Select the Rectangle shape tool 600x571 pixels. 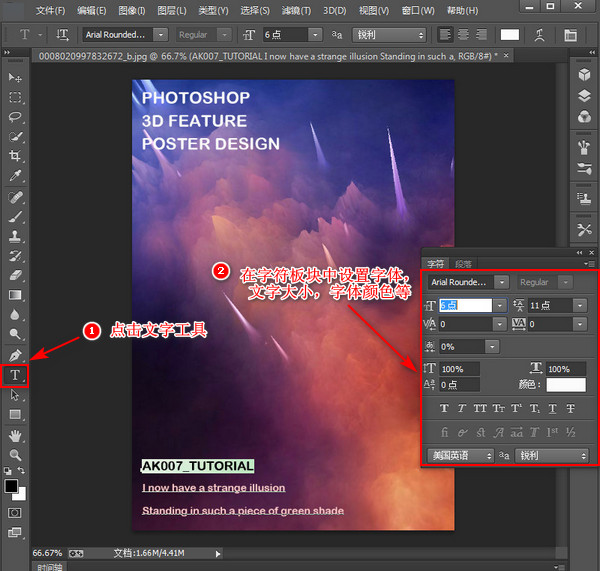[15, 414]
